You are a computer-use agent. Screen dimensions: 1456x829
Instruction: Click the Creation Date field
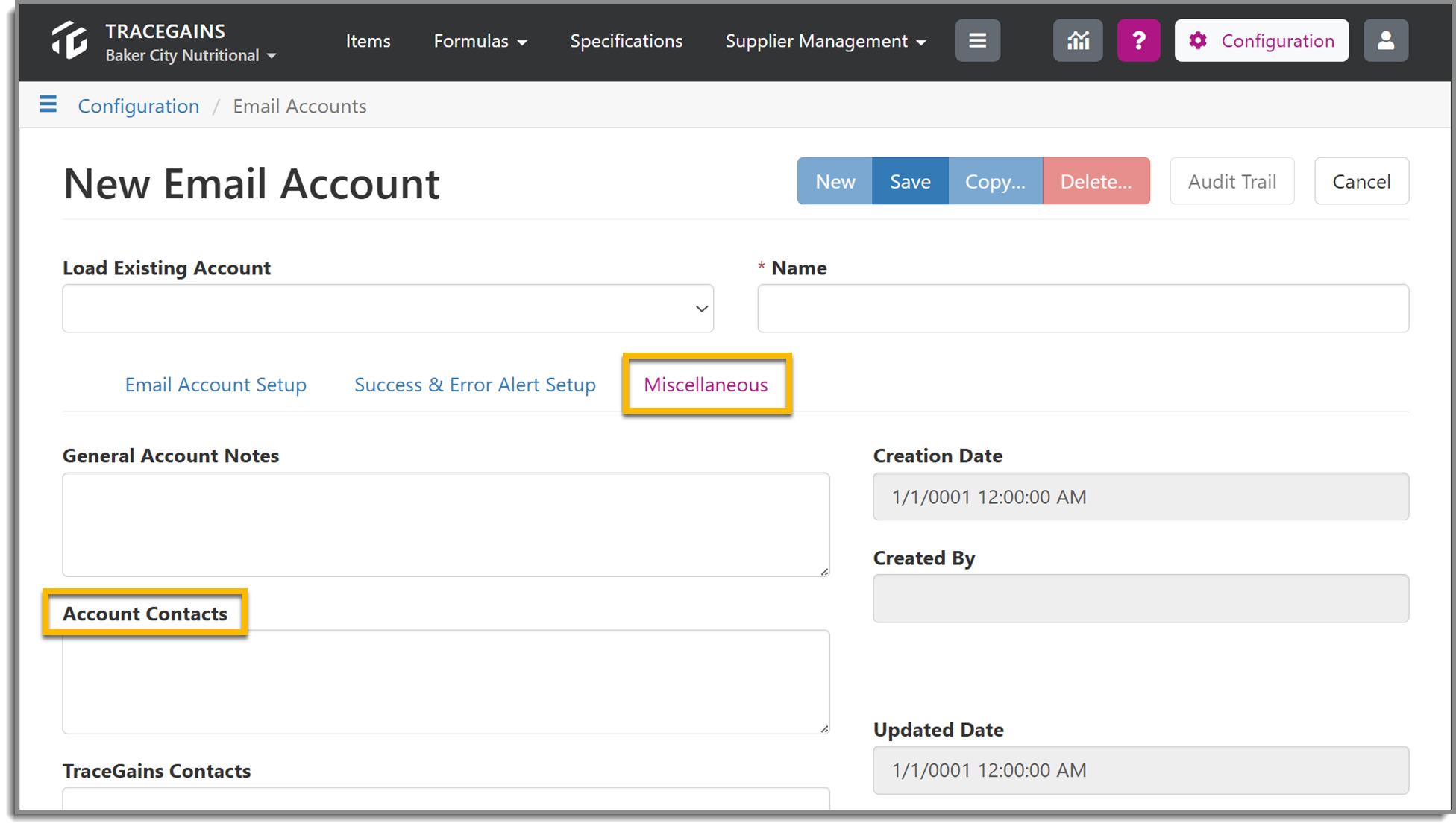[1140, 497]
